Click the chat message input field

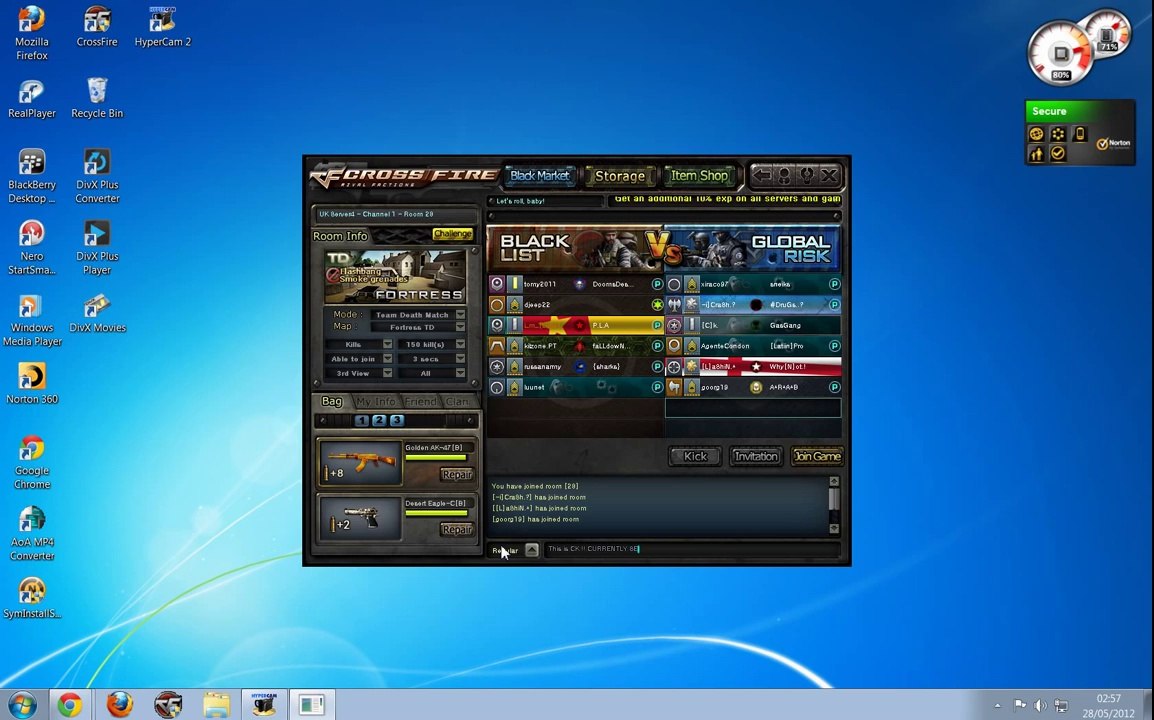692,549
